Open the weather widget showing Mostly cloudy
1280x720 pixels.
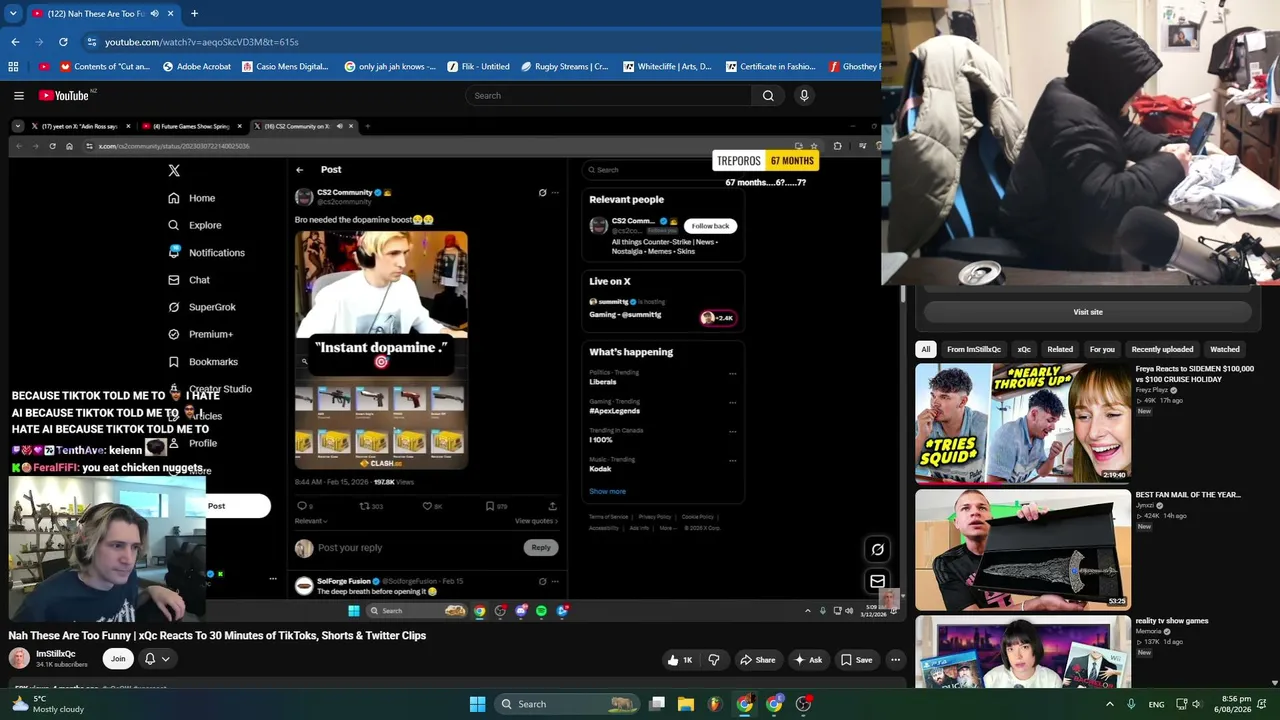tap(46, 704)
